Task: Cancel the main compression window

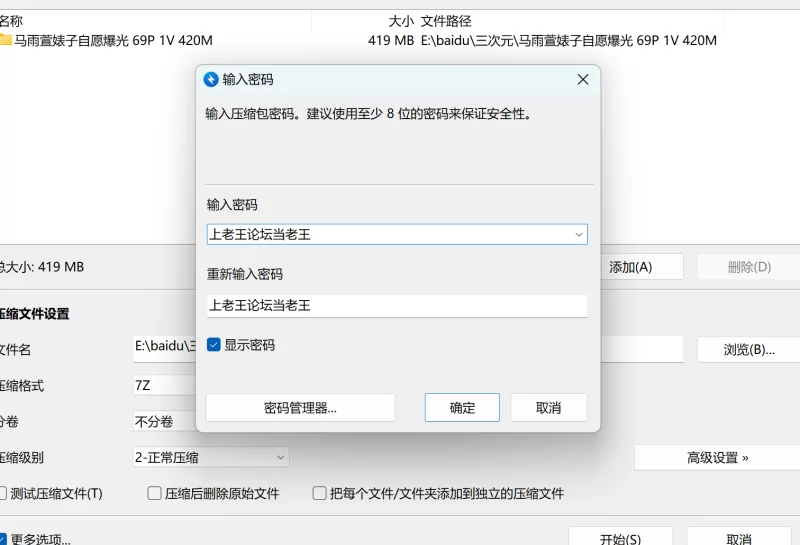Action: pyautogui.click(x=739, y=538)
